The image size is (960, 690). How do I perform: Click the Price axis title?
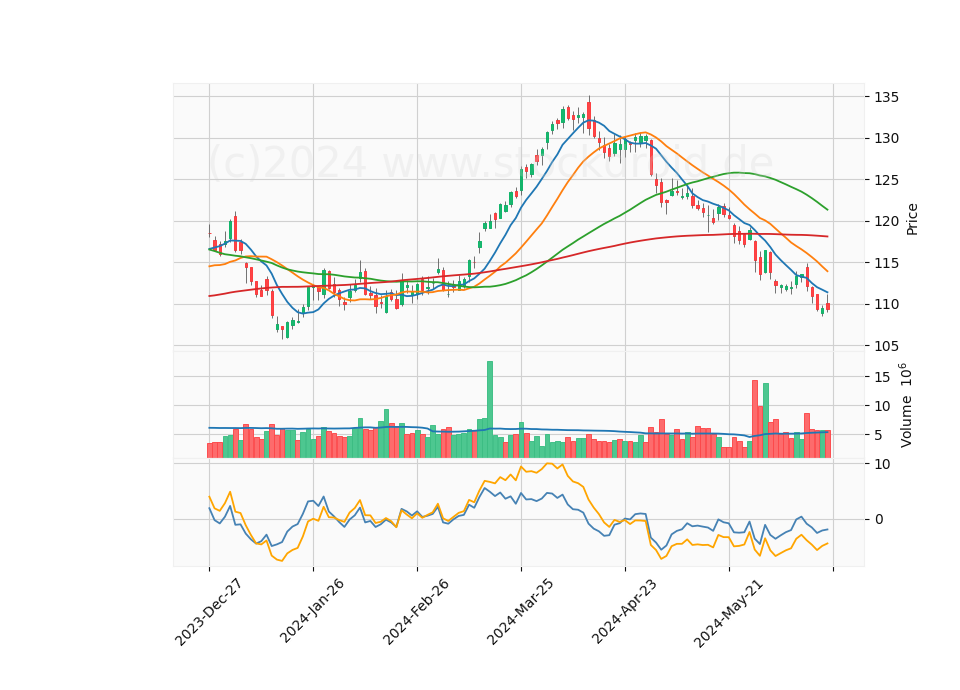tap(912, 219)
